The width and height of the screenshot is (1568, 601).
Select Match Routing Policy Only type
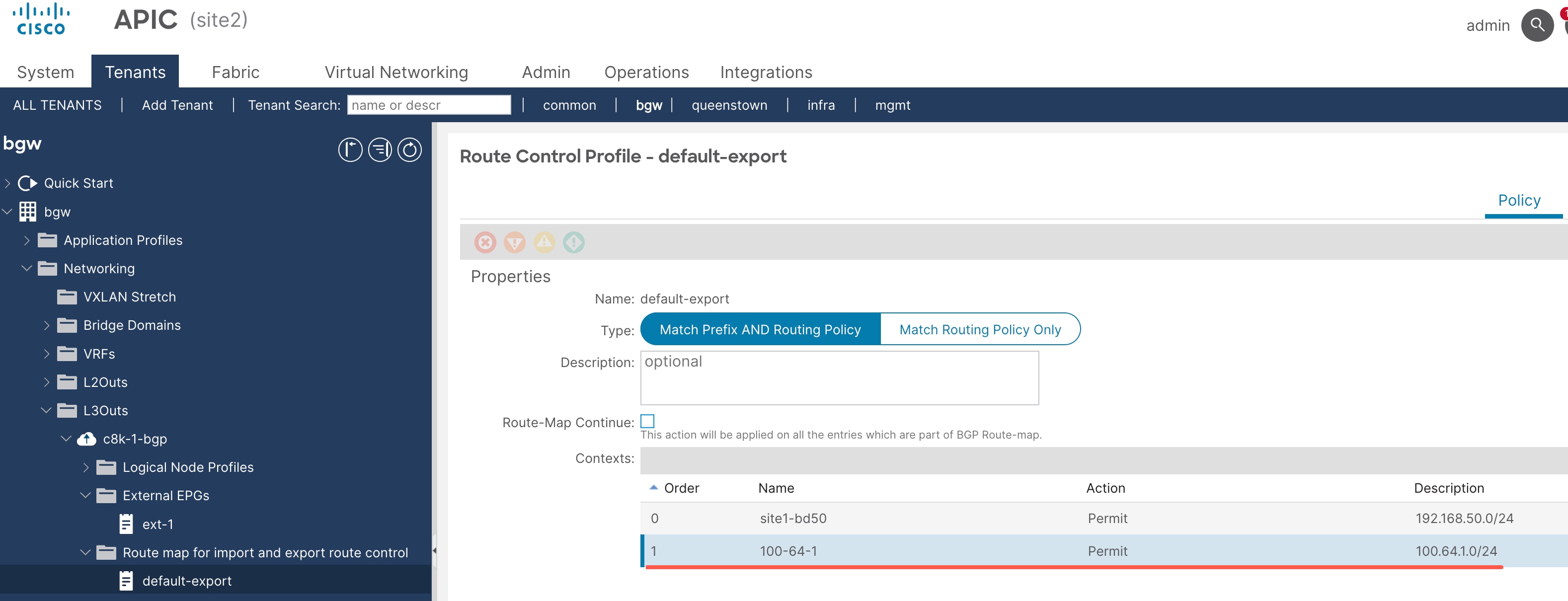980,329
